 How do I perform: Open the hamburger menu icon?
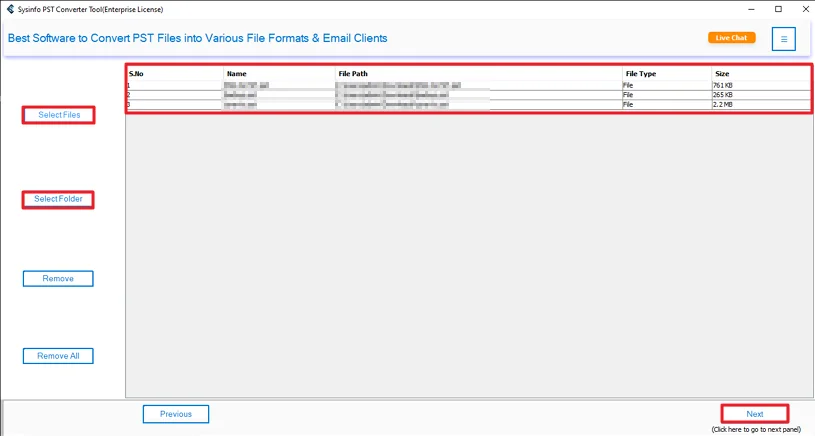tap(783, 39)
